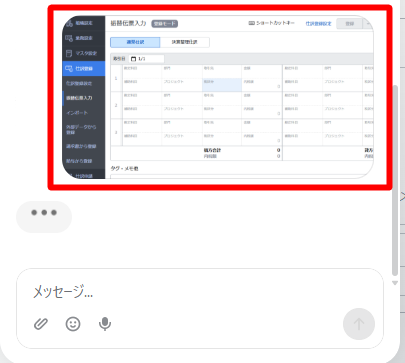Screen dimensions: 405x363
Task: Expand the dropdown arrow beside the 登録 button
Action: (x=368, y=24)
